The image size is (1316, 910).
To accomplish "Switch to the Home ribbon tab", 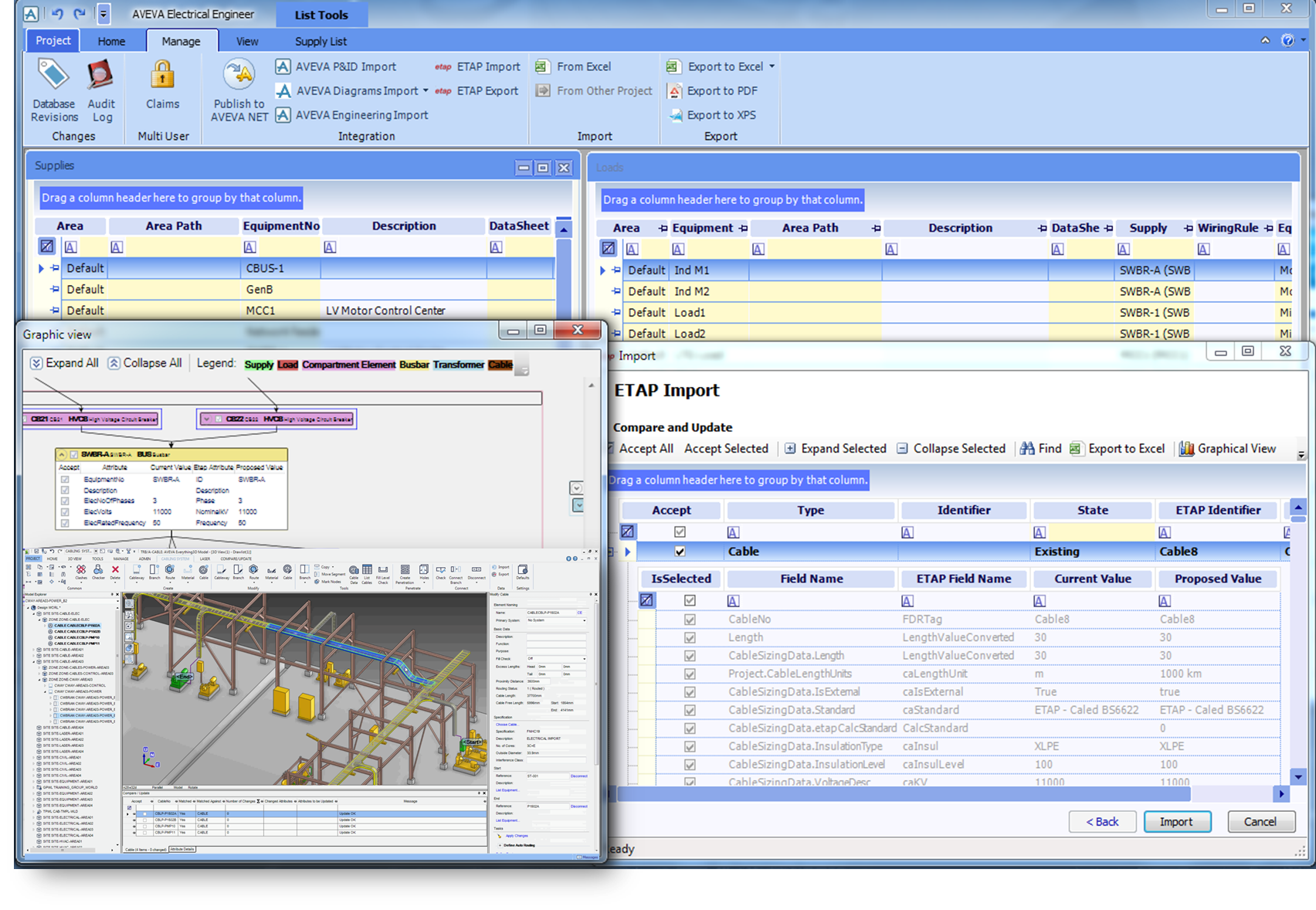I will (x=111, y=42).
